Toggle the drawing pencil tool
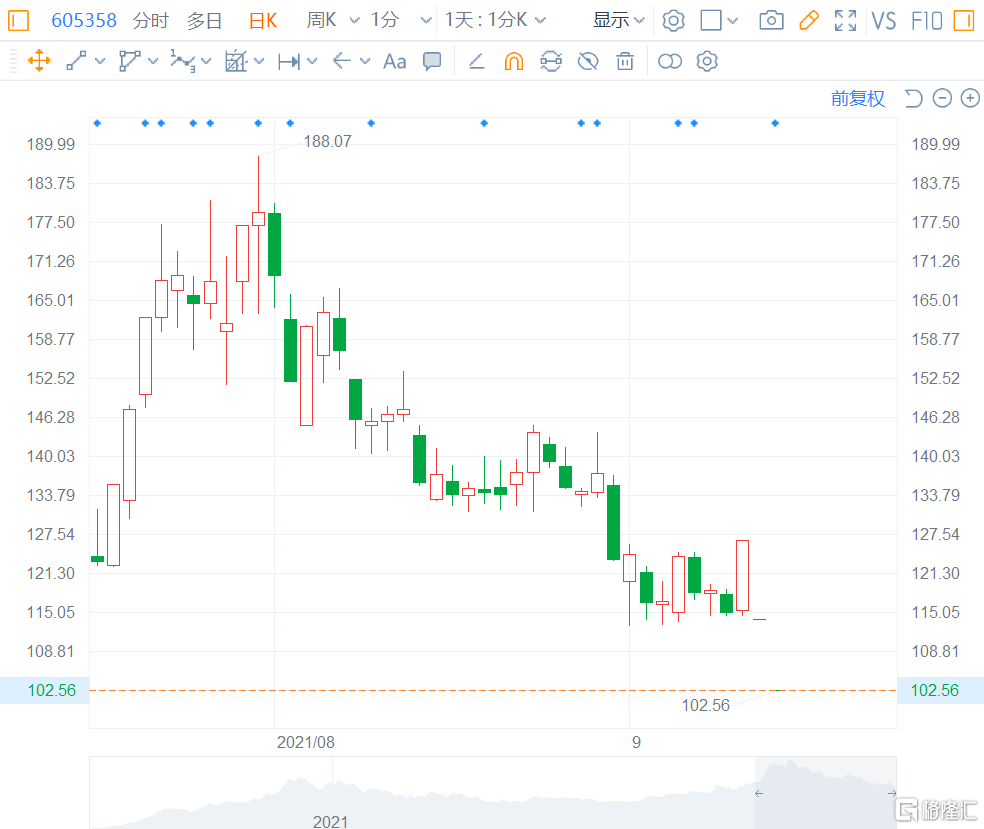 [x=809, y=21]
